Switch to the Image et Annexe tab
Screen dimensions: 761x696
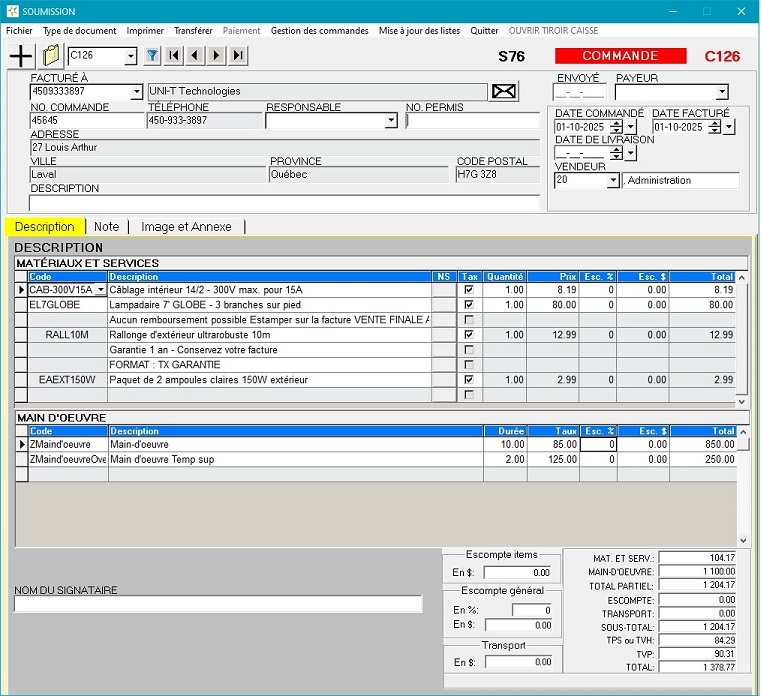click(186, 227)
